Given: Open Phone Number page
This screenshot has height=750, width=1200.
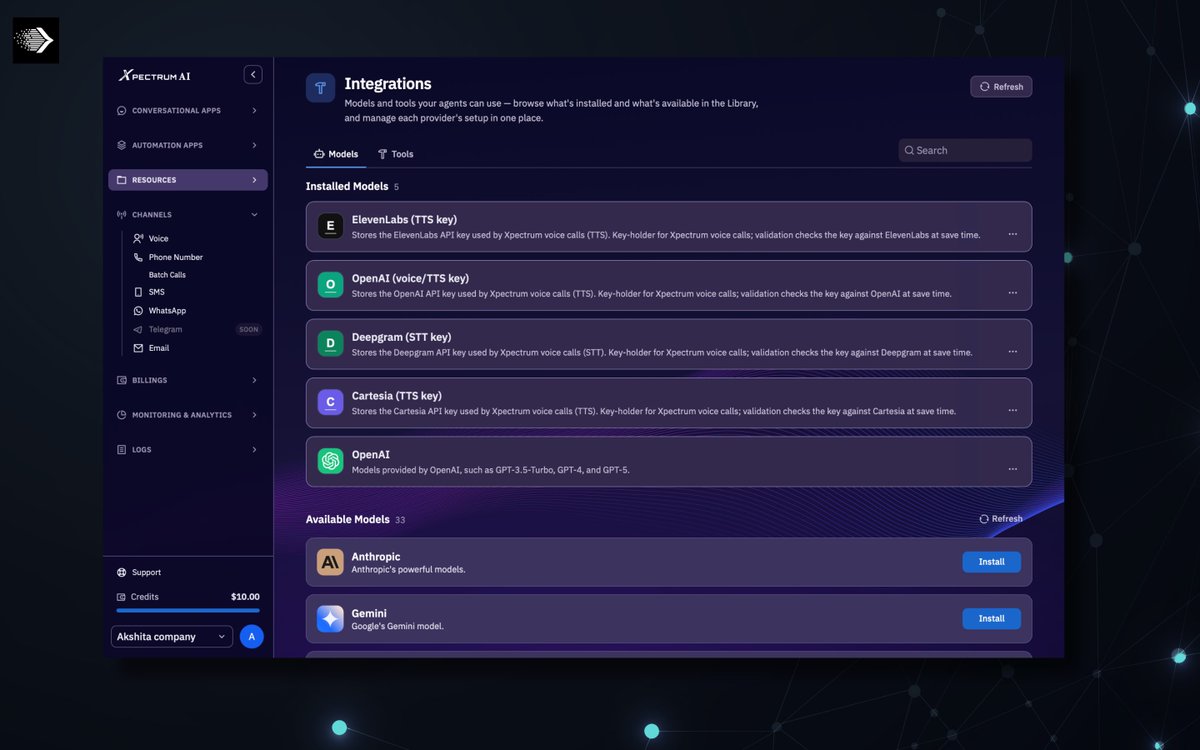Looking at the screenshot, I should (176, 257).
